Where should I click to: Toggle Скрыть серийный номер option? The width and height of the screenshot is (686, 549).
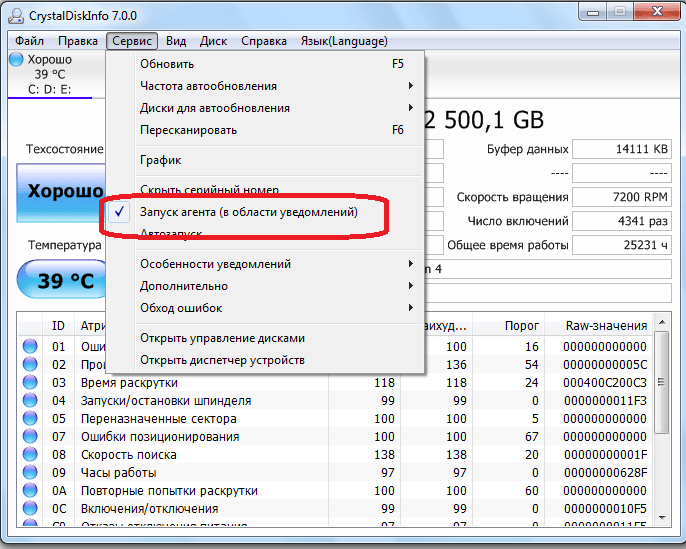(209, 190)
